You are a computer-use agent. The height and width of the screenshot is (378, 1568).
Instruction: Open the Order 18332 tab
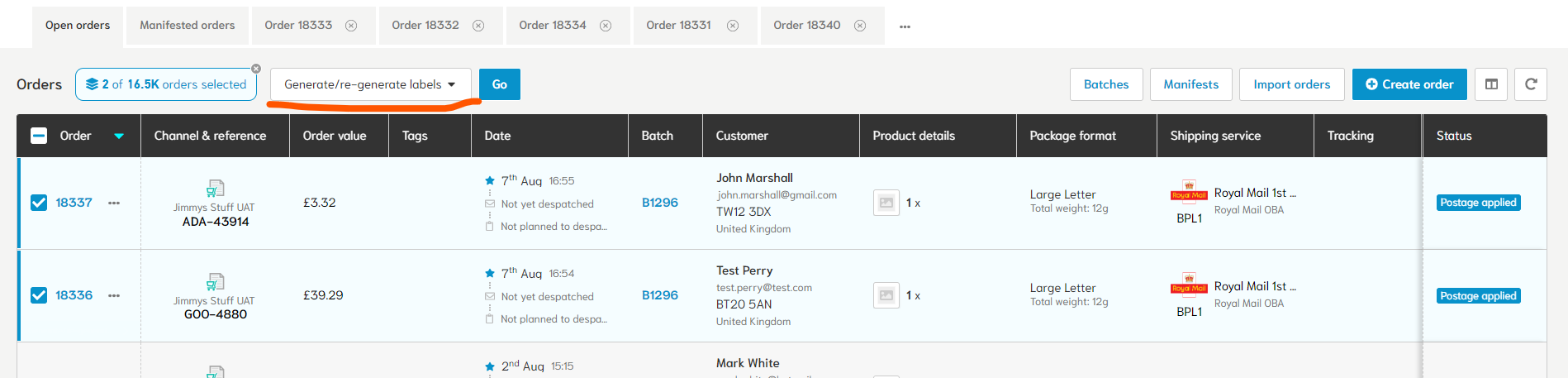[x=425, y=26]
